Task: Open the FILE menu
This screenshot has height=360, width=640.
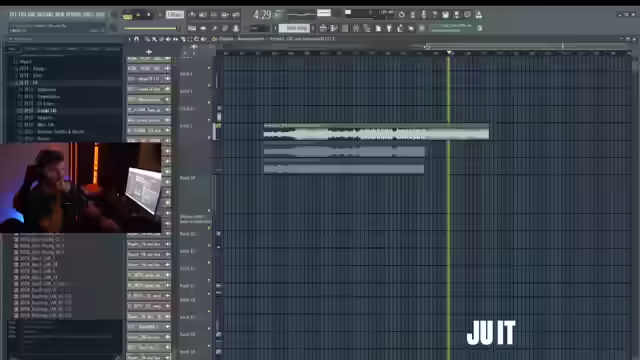Action: pos(13,15)
